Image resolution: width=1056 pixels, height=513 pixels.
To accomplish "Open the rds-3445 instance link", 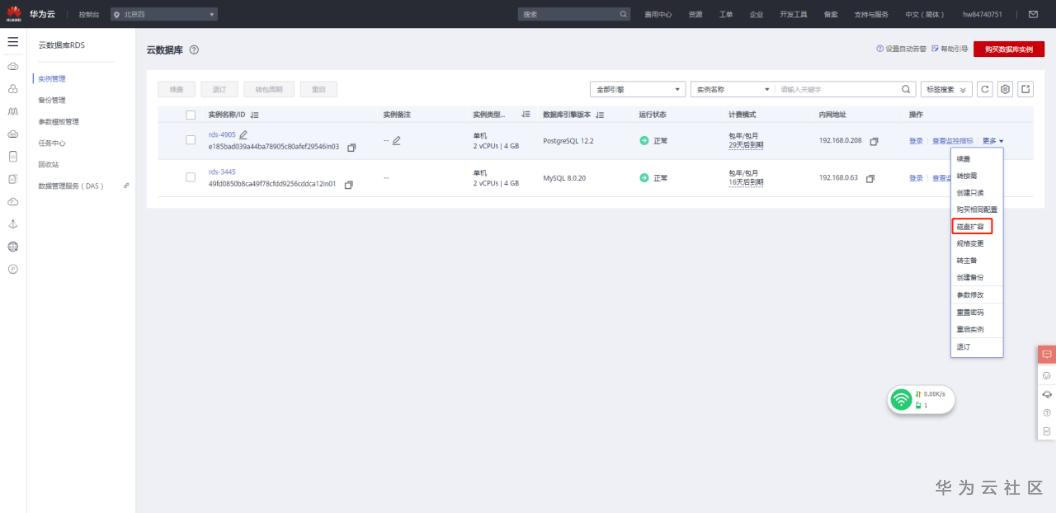I will click(x=222, y=172).
